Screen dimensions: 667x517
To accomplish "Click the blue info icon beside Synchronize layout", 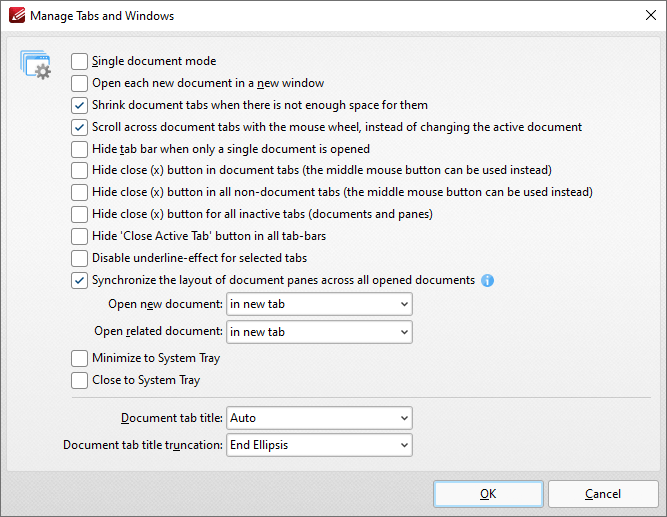I will point(488,280).
